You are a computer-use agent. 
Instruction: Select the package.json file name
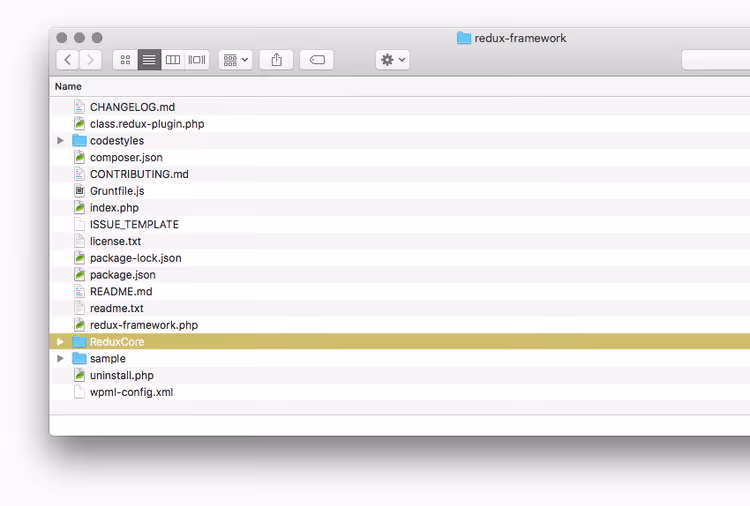tap(122, 275)
